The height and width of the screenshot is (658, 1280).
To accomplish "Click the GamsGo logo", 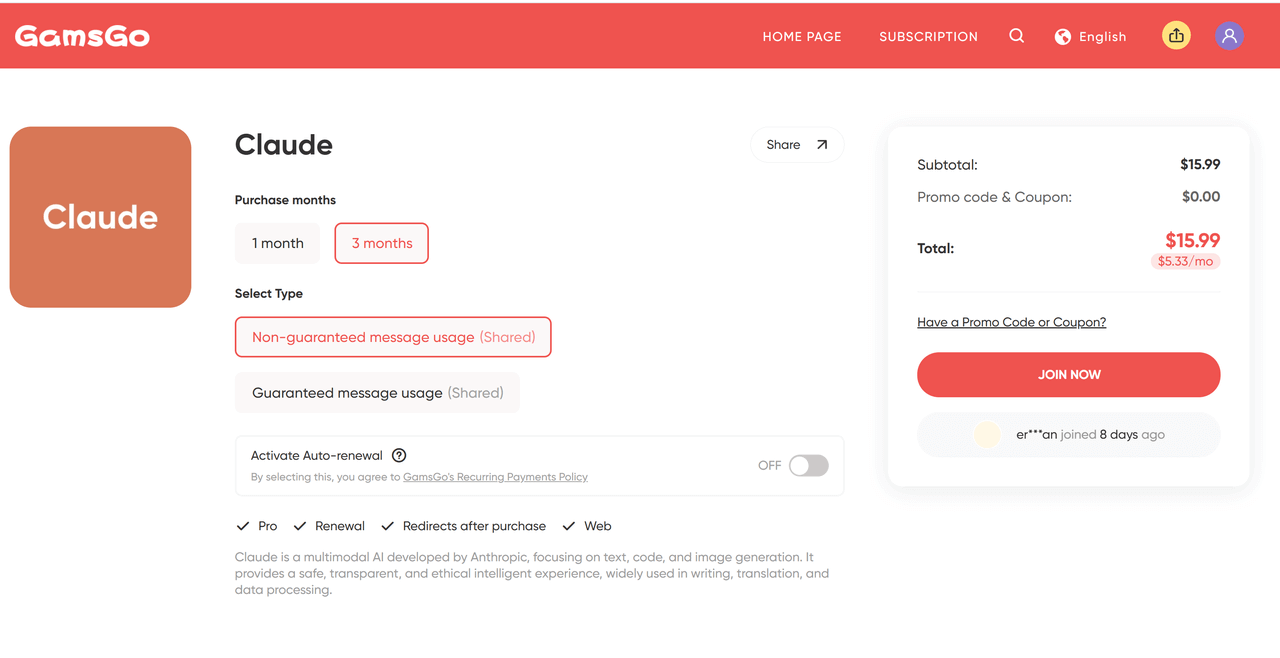I will (x=82, y=37).
